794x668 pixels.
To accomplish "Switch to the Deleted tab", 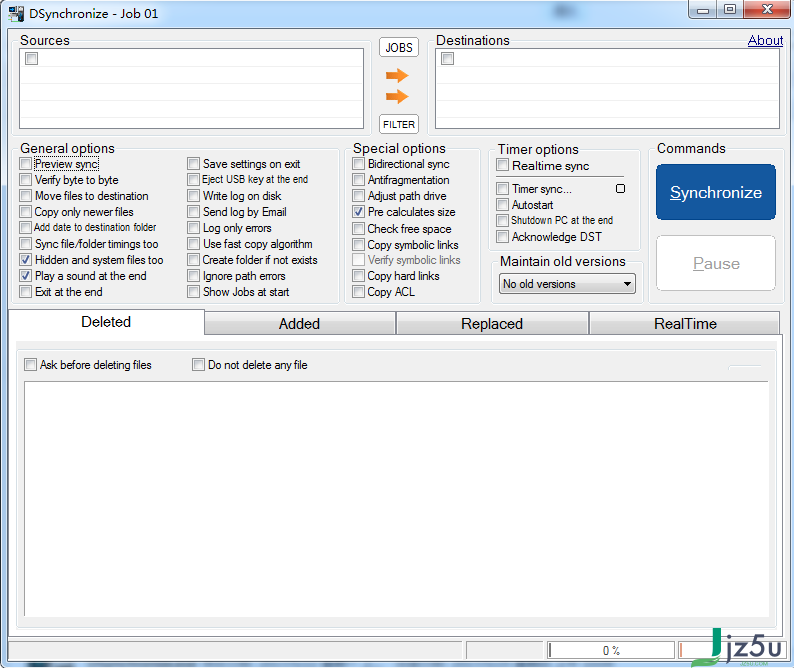I will [x=106, y=322].
